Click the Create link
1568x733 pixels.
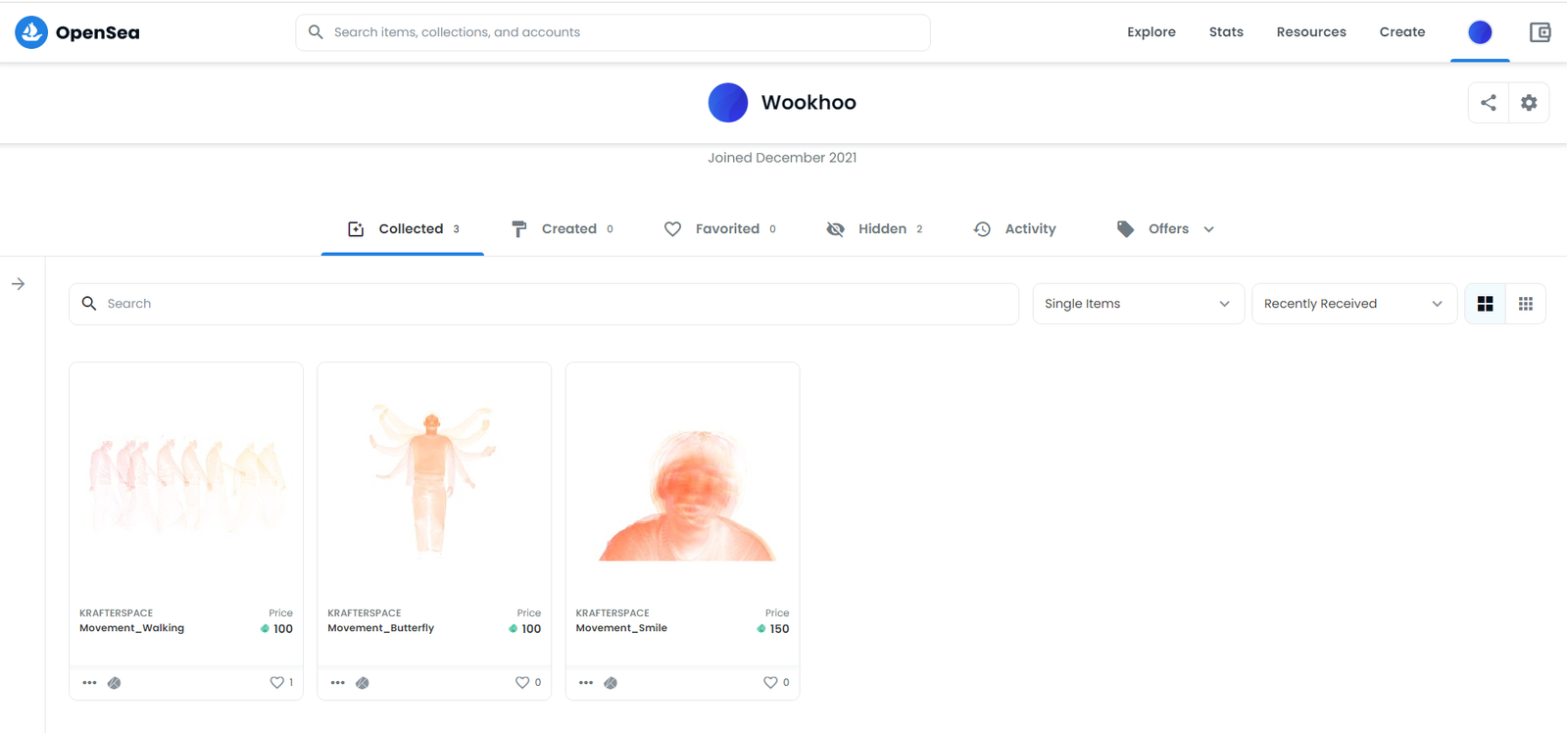pyautogui.click(x=1402, y=32)
